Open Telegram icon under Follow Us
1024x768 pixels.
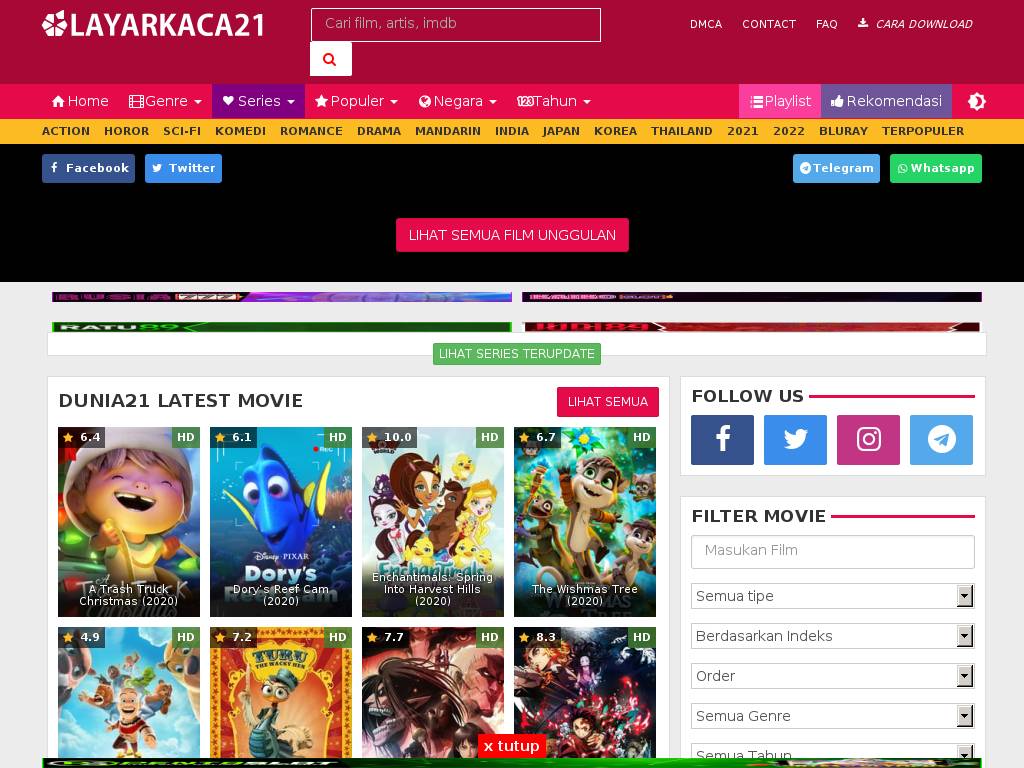941,440
